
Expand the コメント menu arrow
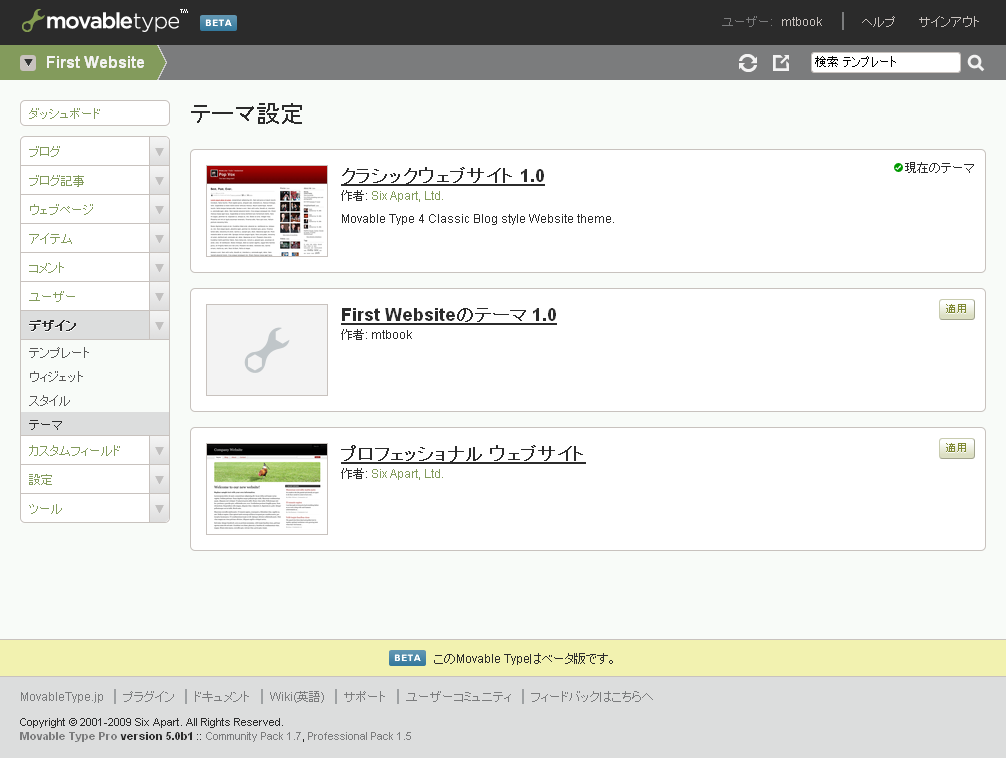(x=159, y=267)
